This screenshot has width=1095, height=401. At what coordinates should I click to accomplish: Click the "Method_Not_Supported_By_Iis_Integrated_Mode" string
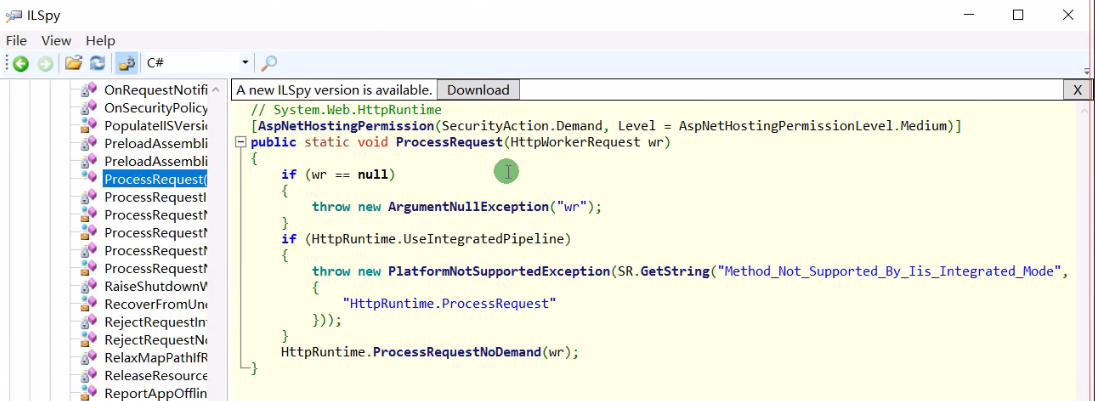click(888, 271)
